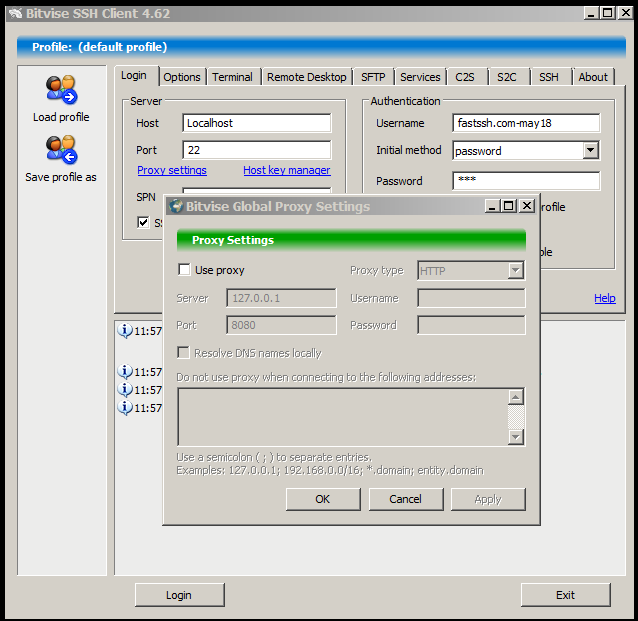Click the Port field containing 22

pyautogui.click(x=257, y=150)
